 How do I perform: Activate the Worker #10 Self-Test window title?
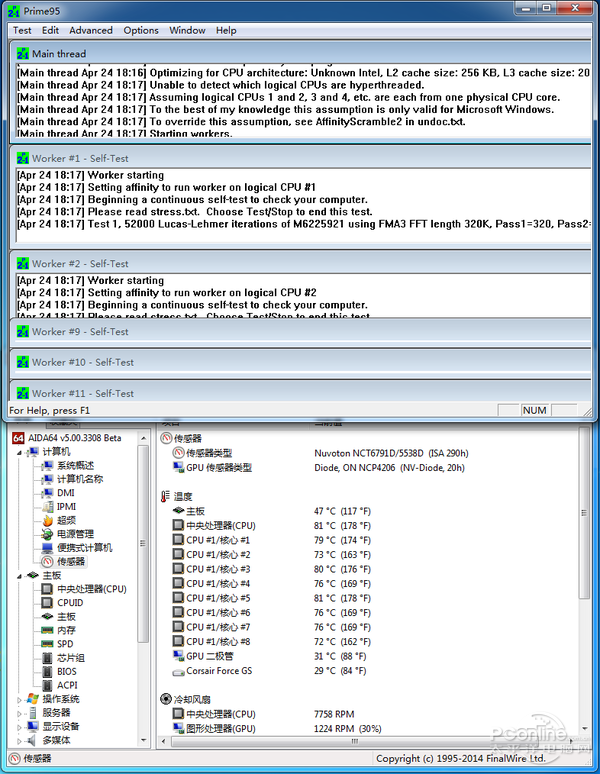click(83, 362)
